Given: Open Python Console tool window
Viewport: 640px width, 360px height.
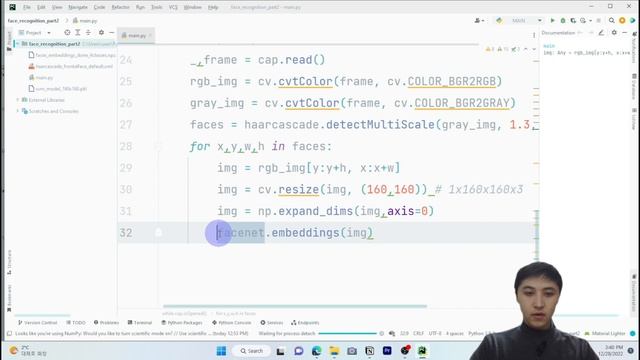Looking at the screenshot, I should tap(231, 322).
